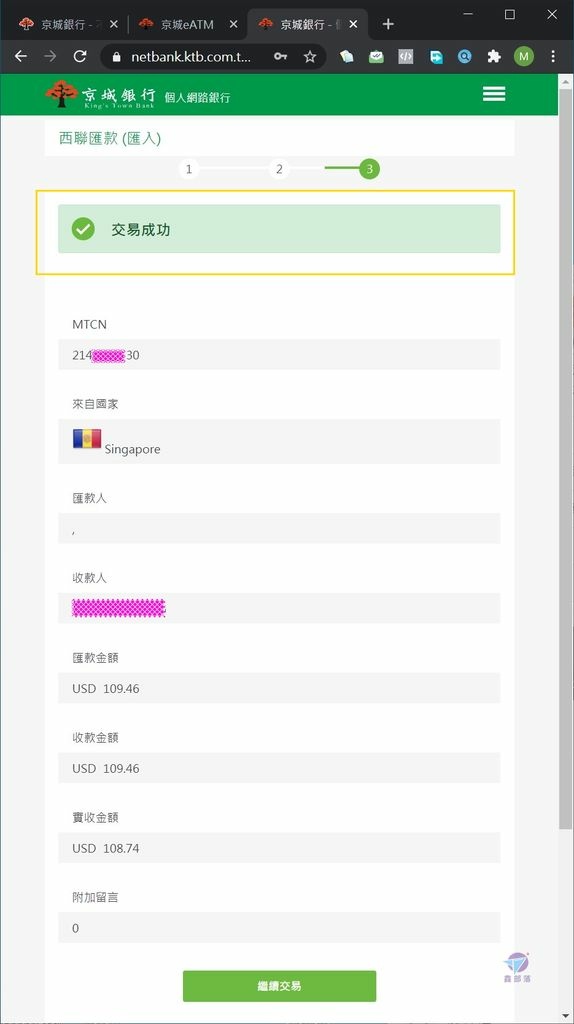Open the hamburger menu in the green header
574x1024 pixels.
tap(494, 94)
